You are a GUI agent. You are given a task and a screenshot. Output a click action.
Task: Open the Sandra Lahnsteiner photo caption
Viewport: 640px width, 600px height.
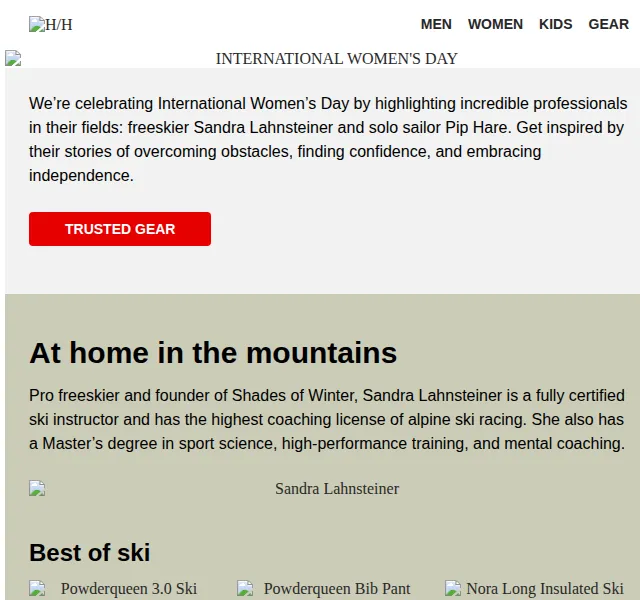tap(337, 489)
